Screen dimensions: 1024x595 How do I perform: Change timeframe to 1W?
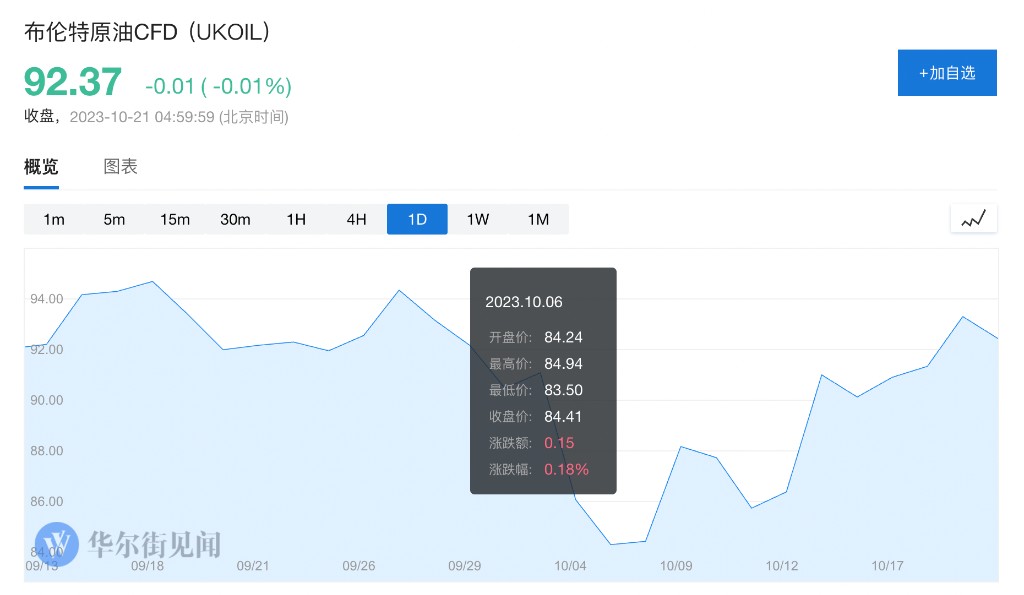(x=478, y=219)
